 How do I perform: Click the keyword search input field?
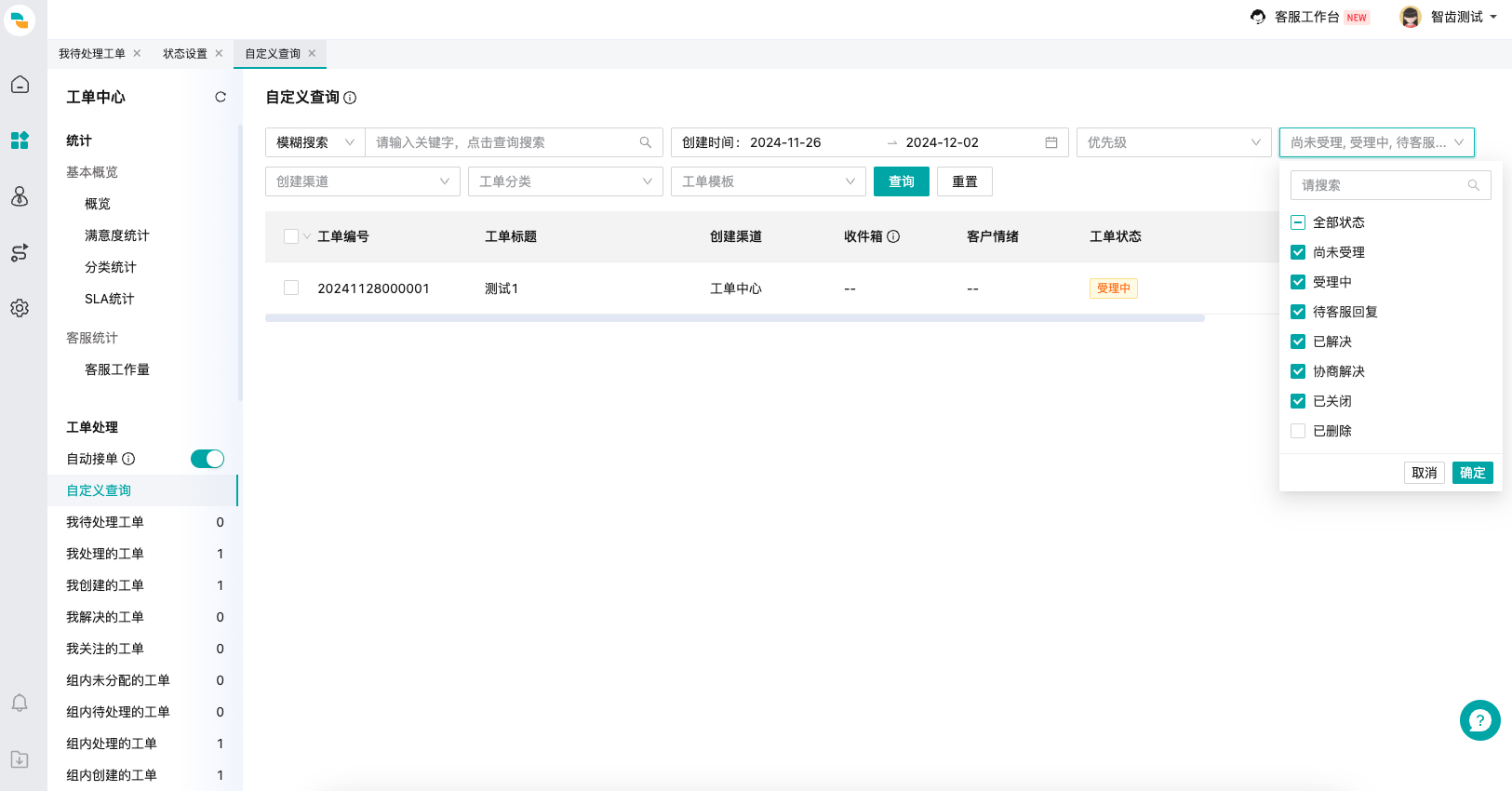click(x=514, y=142)
